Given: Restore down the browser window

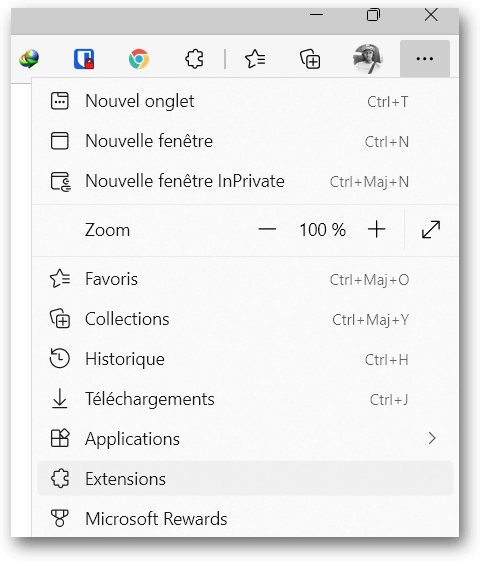Looking at the screenshot, I should click(x=373, y=15).
